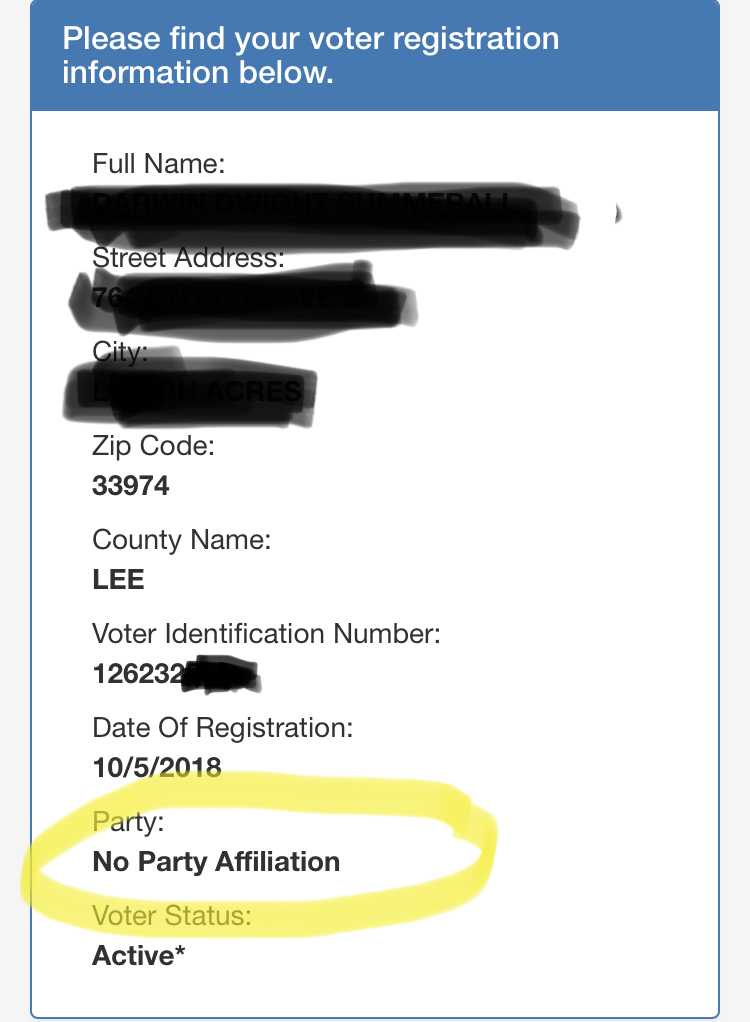Select the County Name label

click(181, 540)
